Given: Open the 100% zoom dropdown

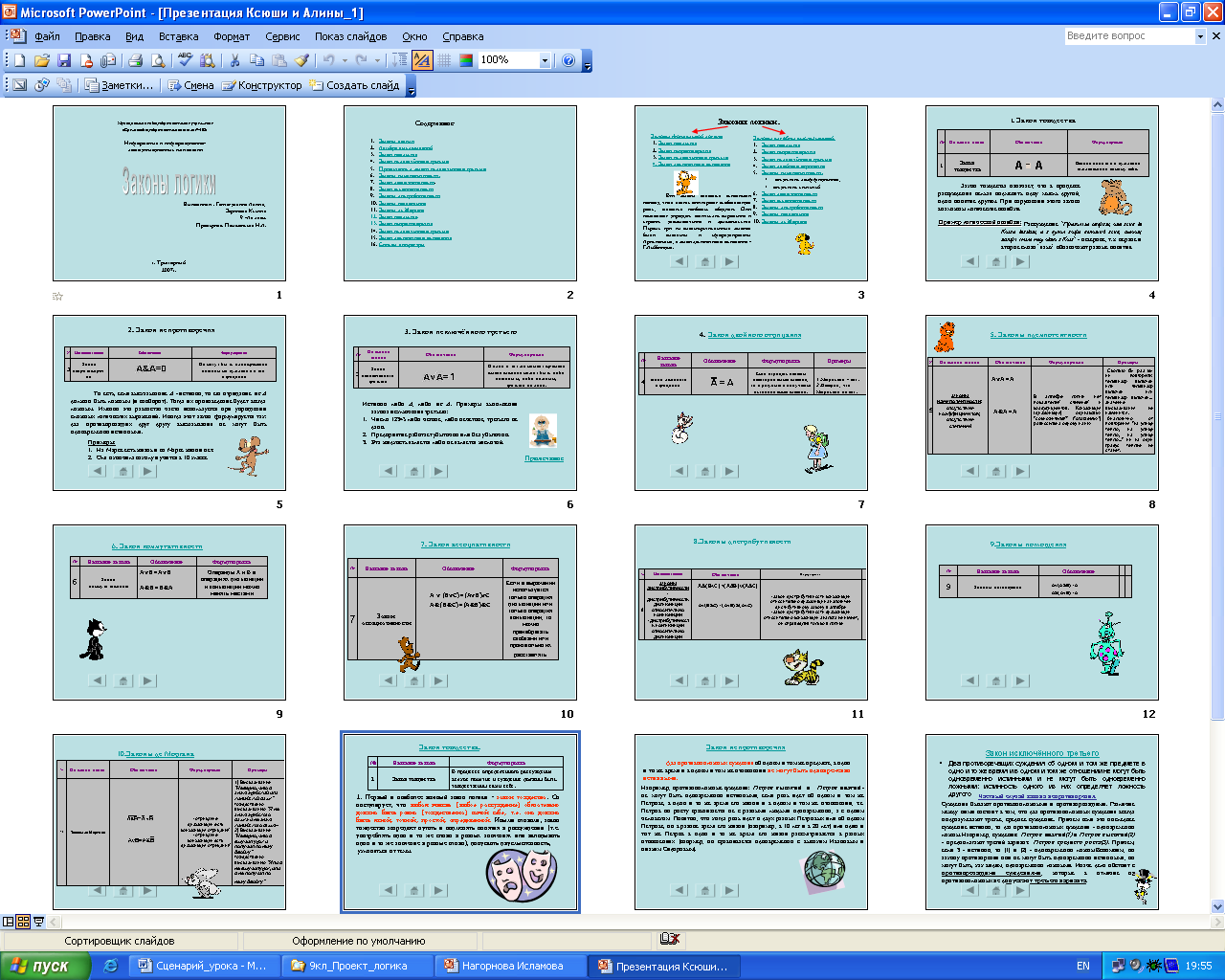Looking at the screenshot, I should pyautogui.click(x=545, y=60).
